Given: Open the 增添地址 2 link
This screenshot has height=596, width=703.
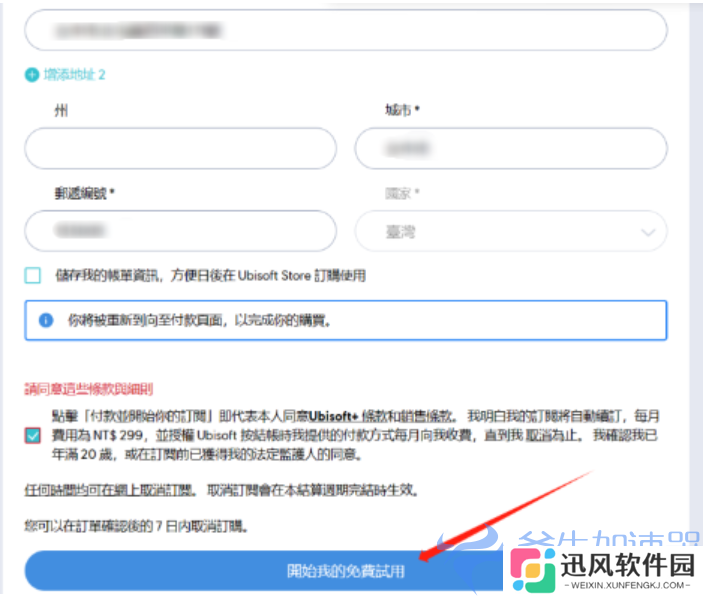Looking at the screenshot, I should pos(74,74).
